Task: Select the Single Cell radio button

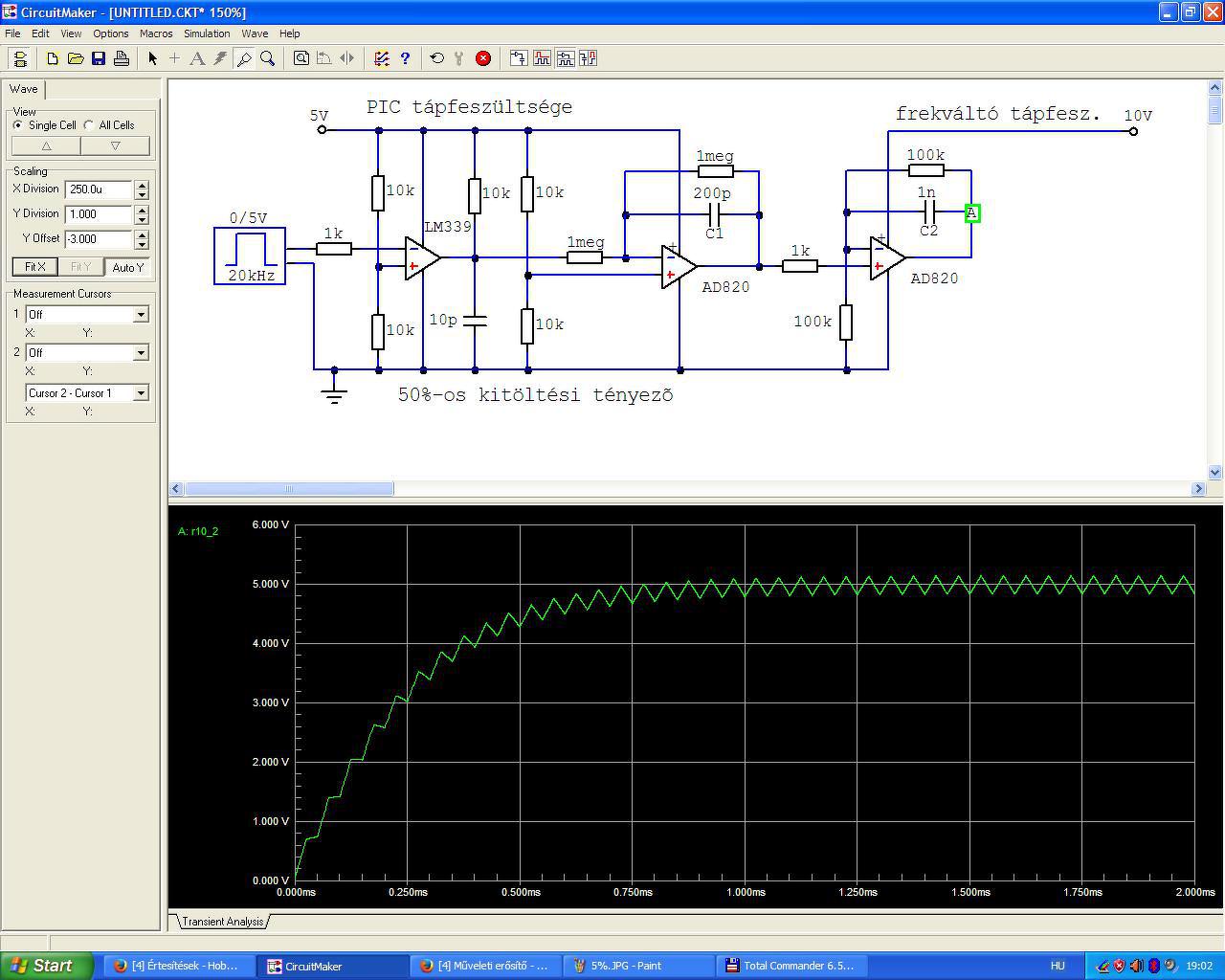Action: click(x=18, y=125)
